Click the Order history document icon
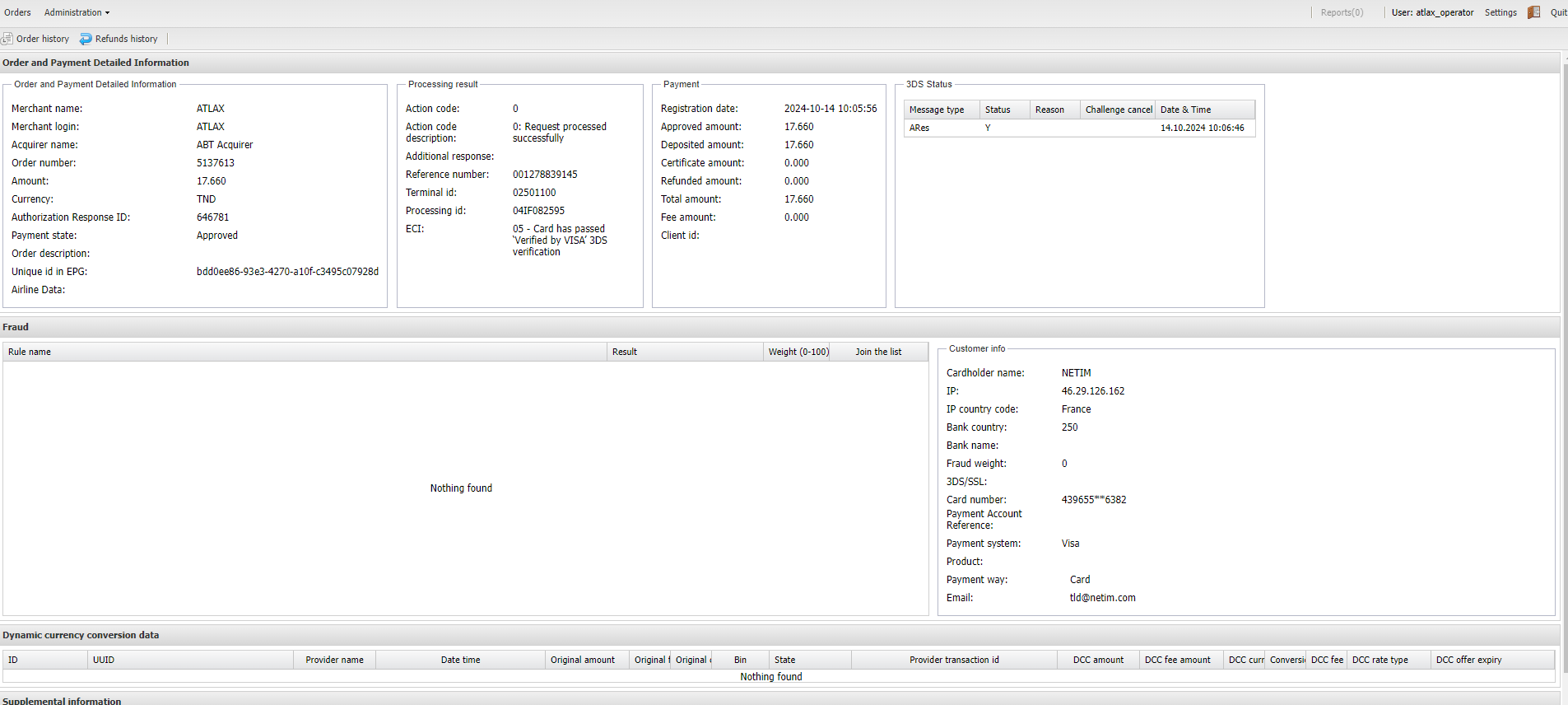Image resolution: width=1568 pixels, height=705 pixels. coord(7,39)
